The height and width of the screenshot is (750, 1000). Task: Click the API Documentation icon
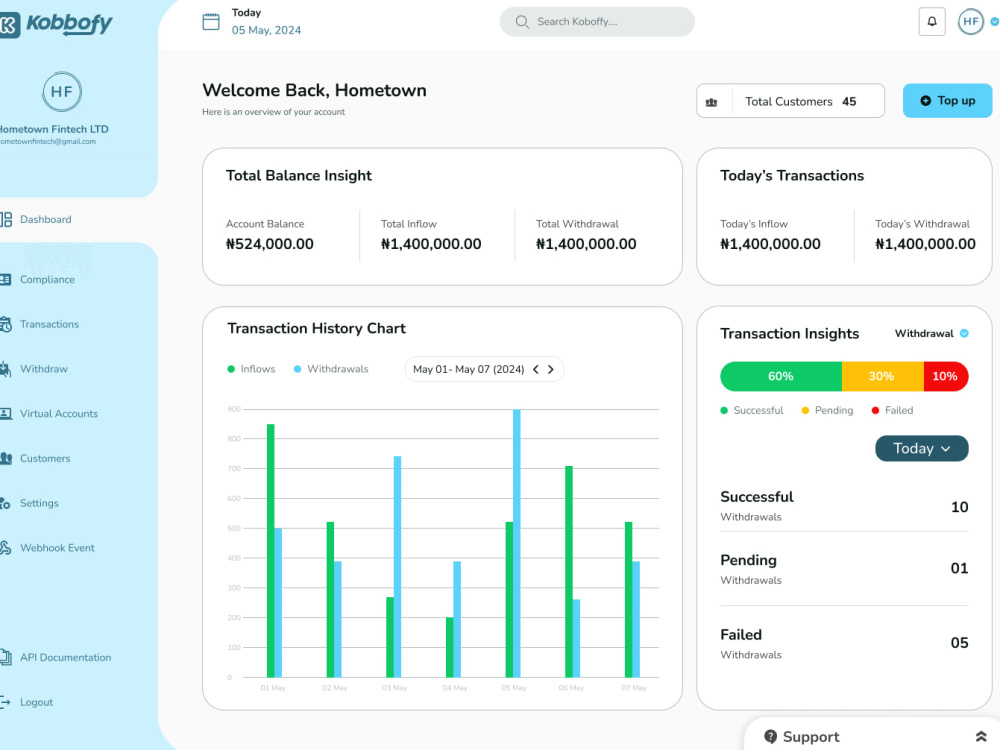click(6, 657)
